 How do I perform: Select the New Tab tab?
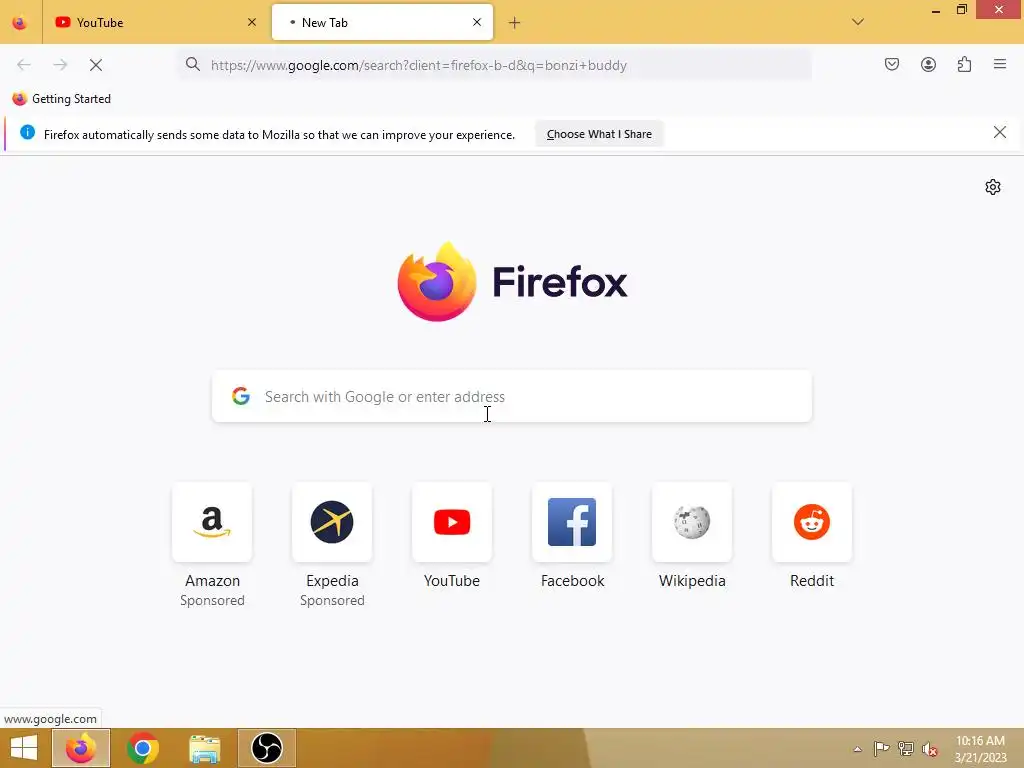point(382,22)
